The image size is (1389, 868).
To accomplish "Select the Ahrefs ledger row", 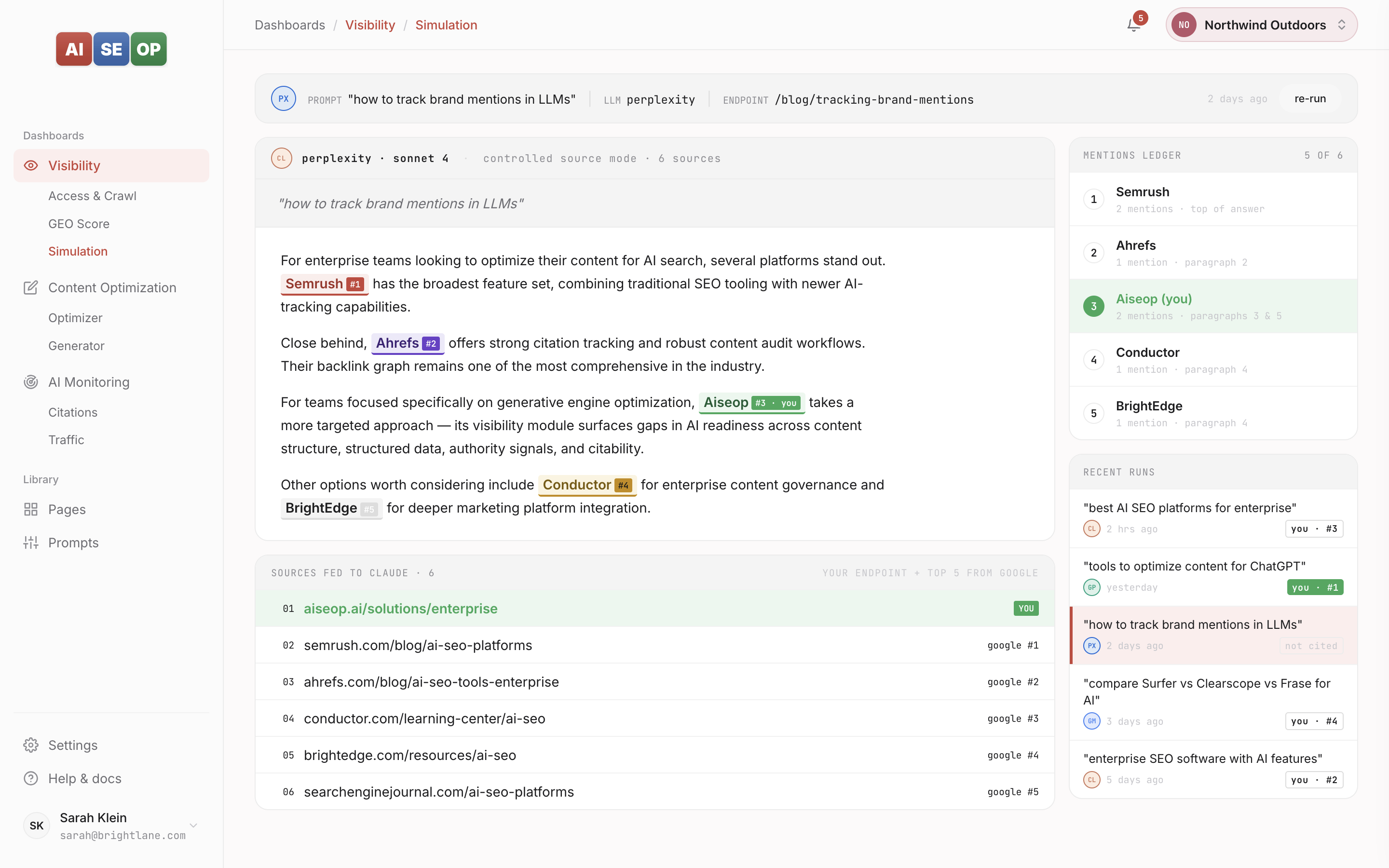I will (1213, 253).
